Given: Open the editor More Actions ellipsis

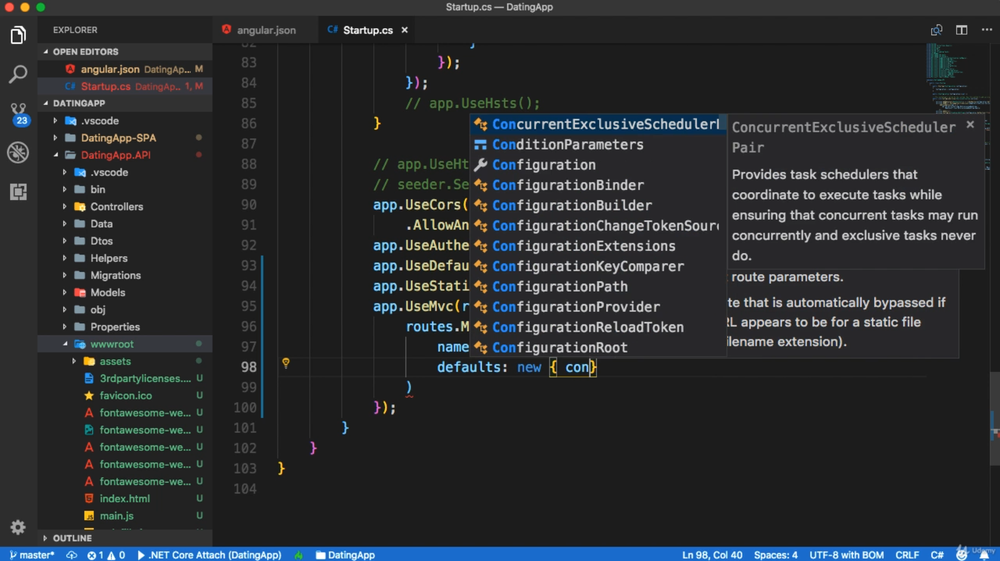Looking at the screenshot, I should (x=987, y=30).
